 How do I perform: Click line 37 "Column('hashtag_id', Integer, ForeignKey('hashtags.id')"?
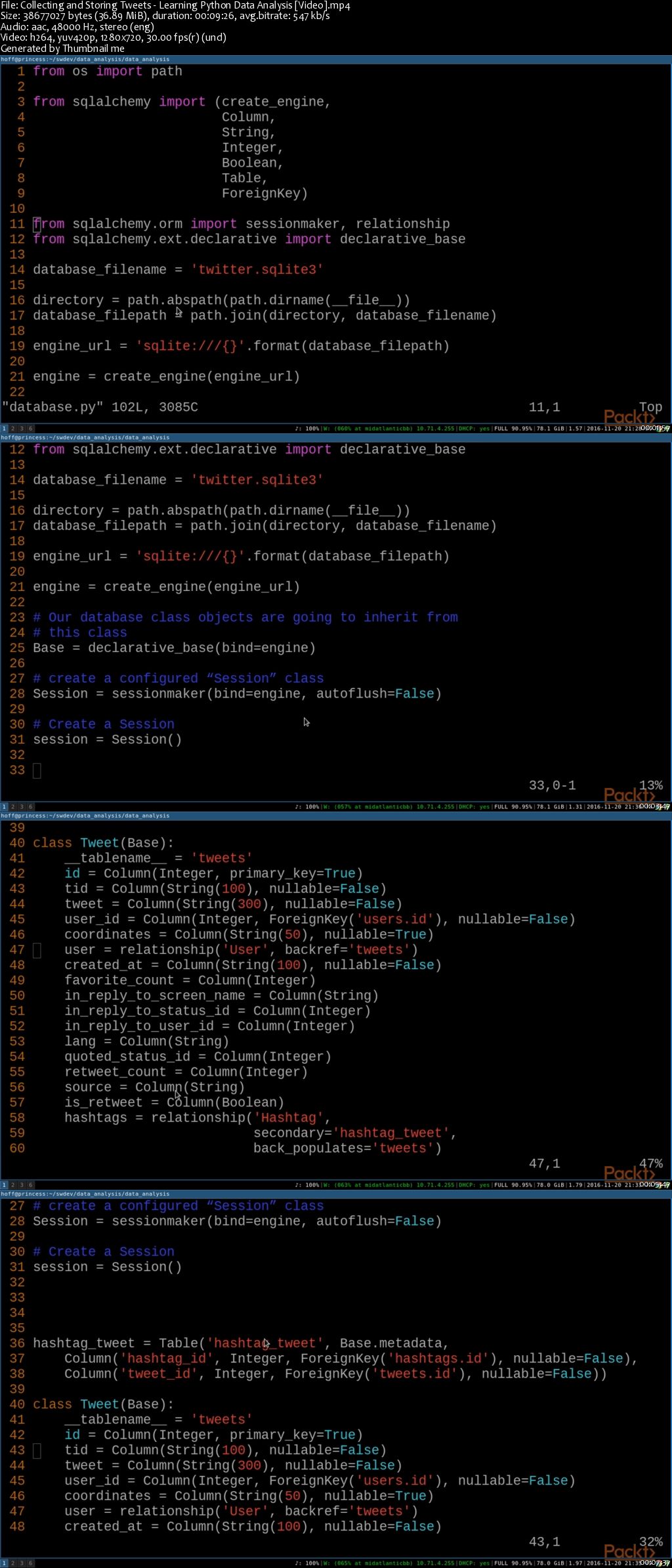coord(351,1358)
